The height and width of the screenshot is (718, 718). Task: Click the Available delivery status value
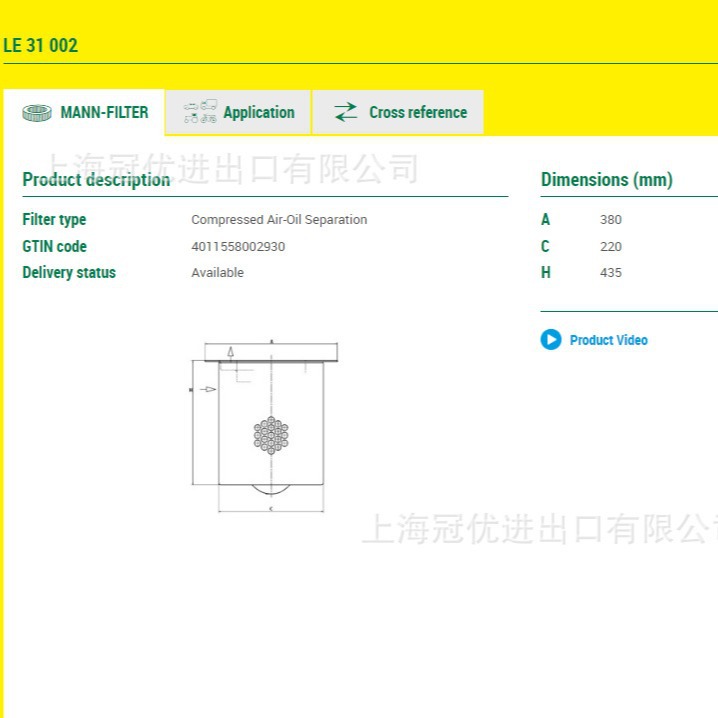218,273
